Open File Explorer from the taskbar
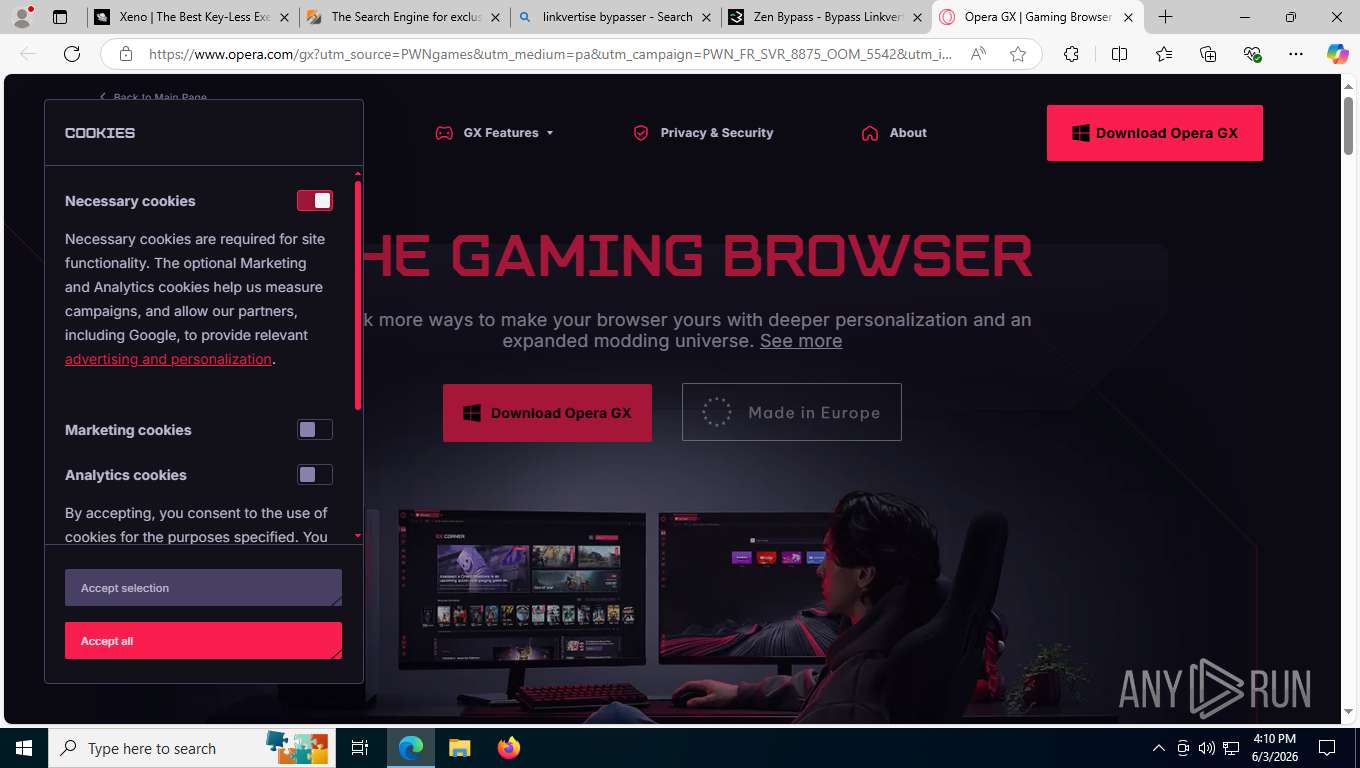The height and width of the screenshot is (768, 1360). (459, 748)
